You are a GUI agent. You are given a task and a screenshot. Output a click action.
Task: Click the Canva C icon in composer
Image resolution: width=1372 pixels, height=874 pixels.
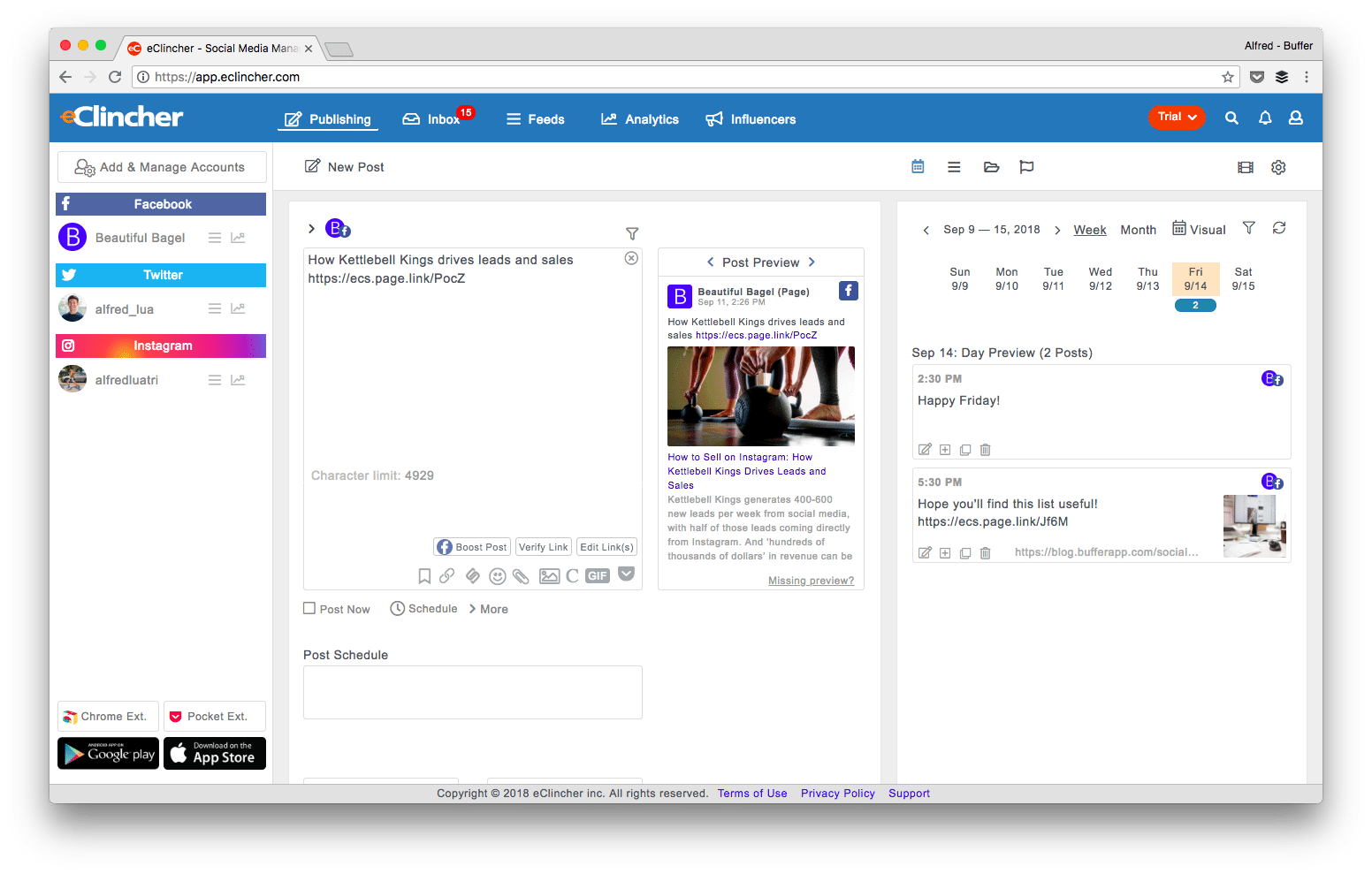(572, 576)
